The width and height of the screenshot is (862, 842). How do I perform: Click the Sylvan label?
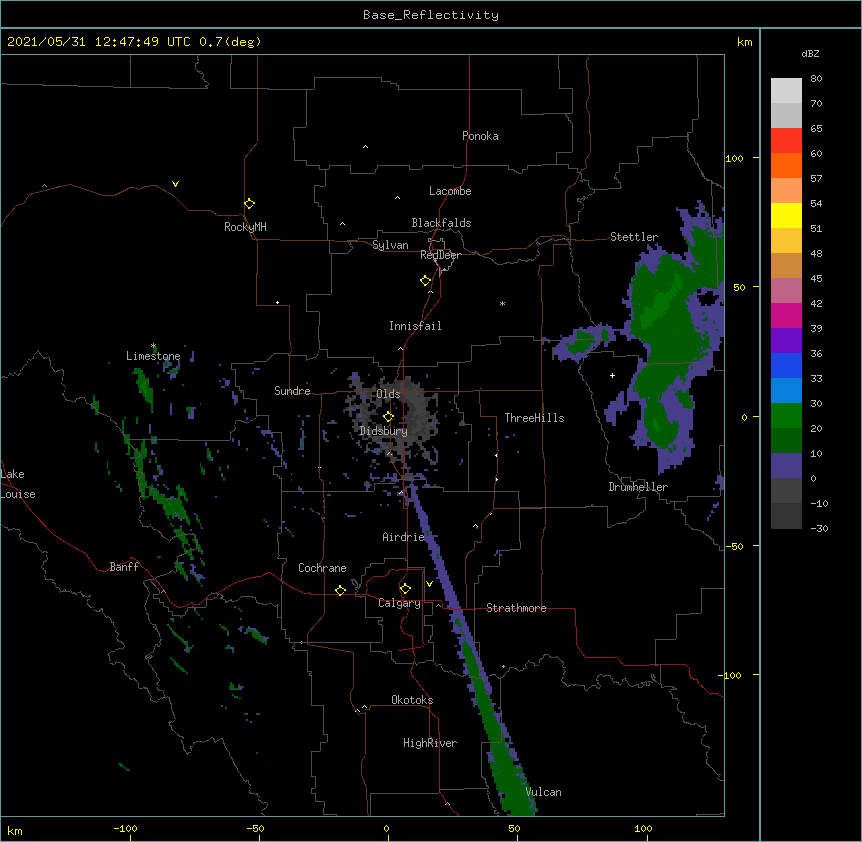390,245
